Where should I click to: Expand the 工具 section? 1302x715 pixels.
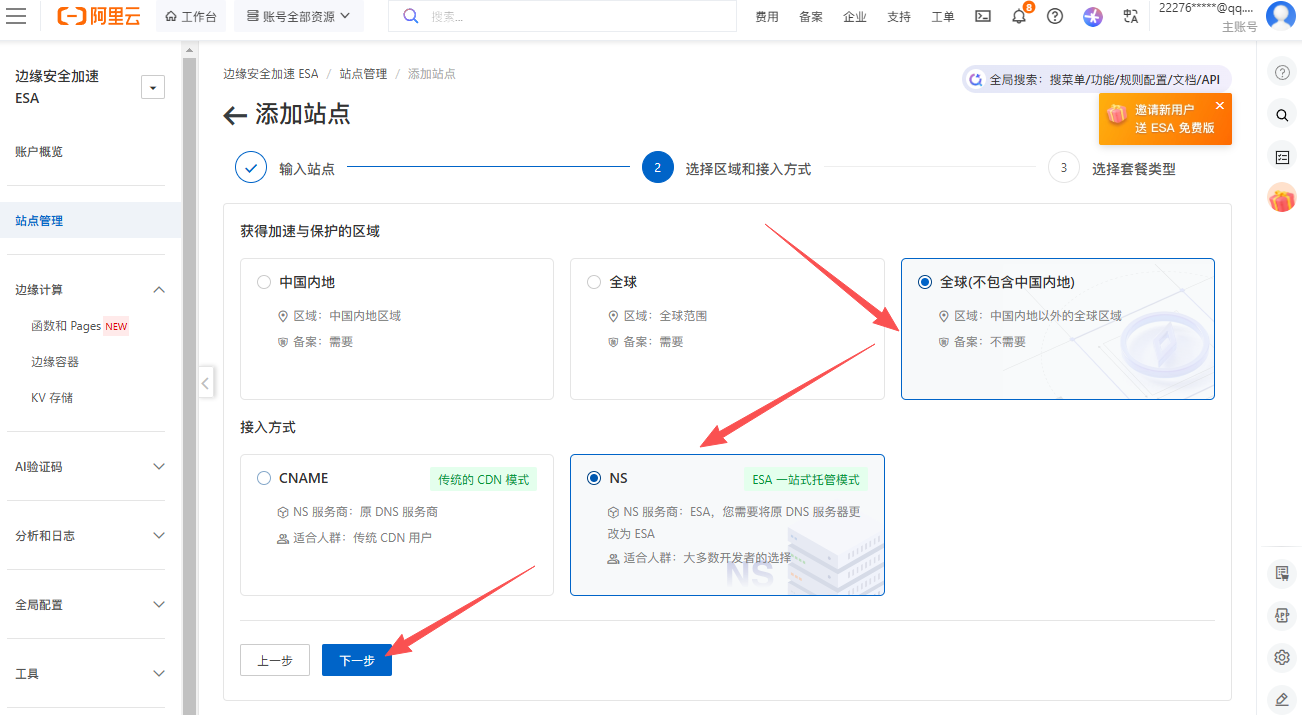[x=158, y=674]
